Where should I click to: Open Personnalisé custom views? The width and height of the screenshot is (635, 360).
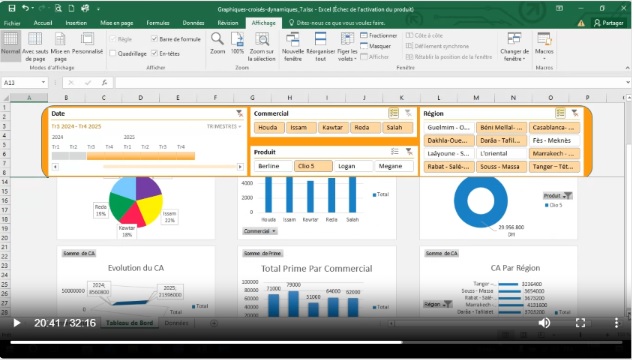pos(87,44)
